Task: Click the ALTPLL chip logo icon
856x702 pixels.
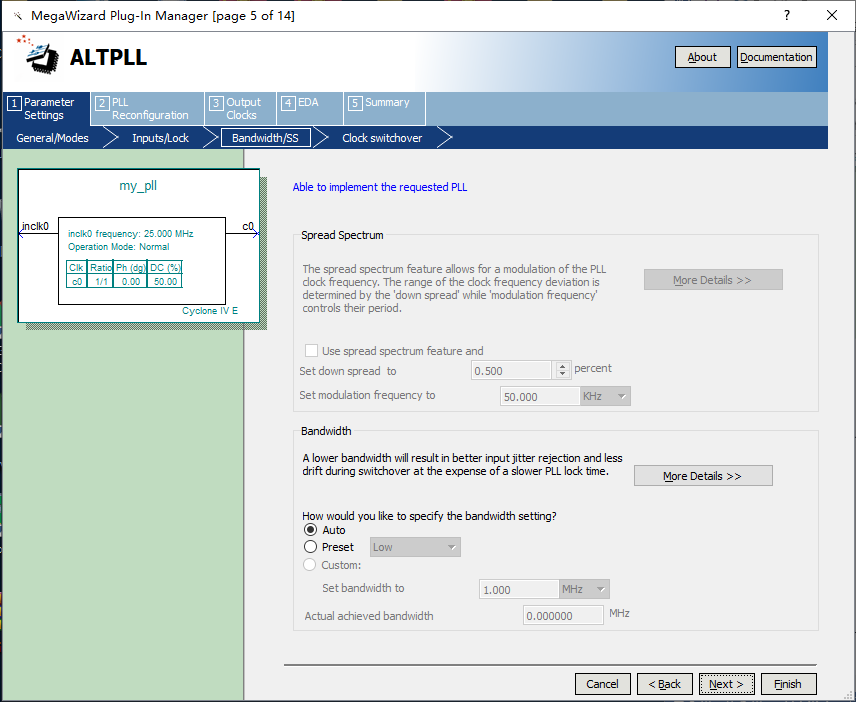Action: pyautogui.click(x=41, y=57)
